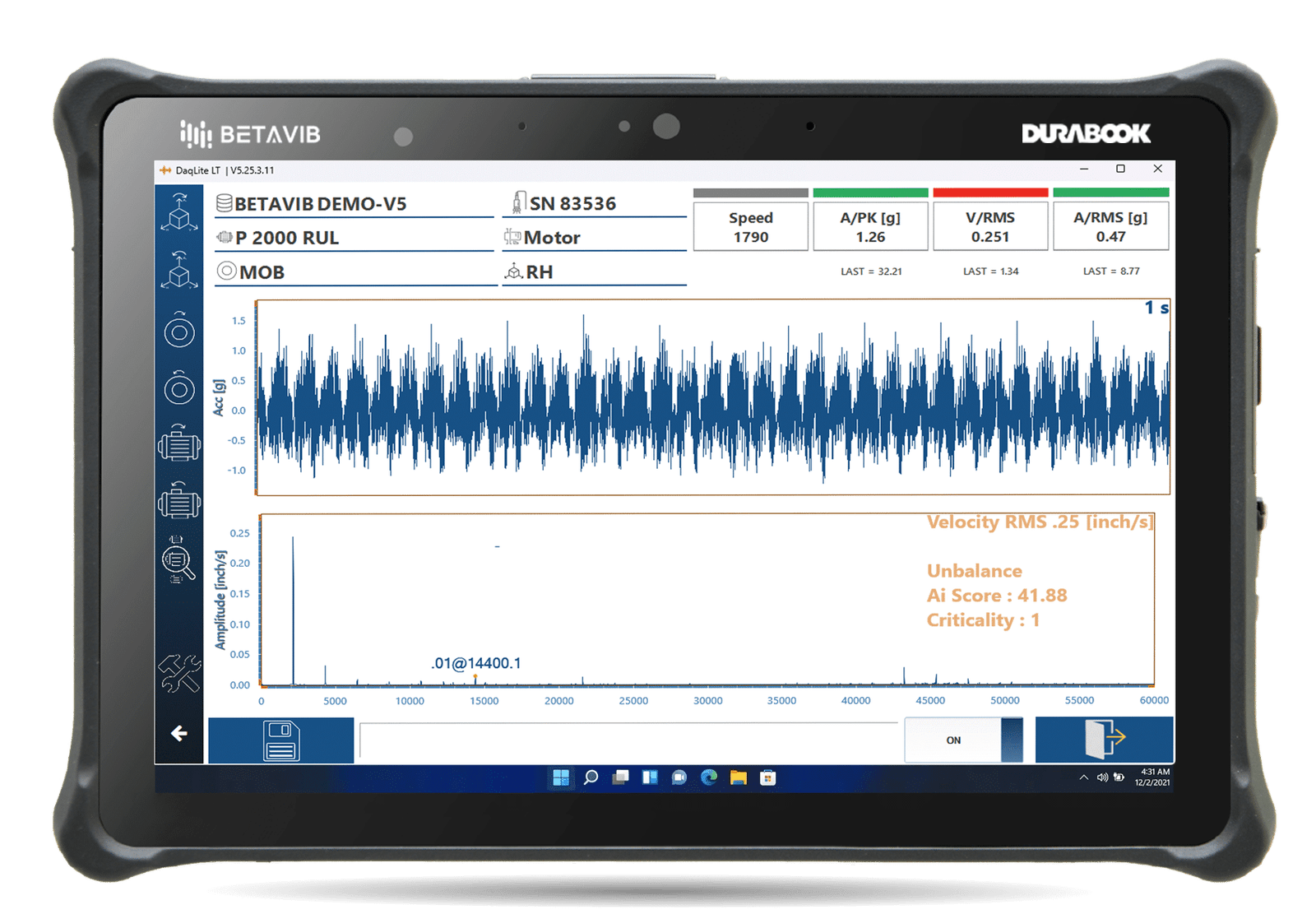Viewport: 1316px width, 914px height.
Task: Click the DaqLite LT title bar app icon
Action: click(165, 170)
